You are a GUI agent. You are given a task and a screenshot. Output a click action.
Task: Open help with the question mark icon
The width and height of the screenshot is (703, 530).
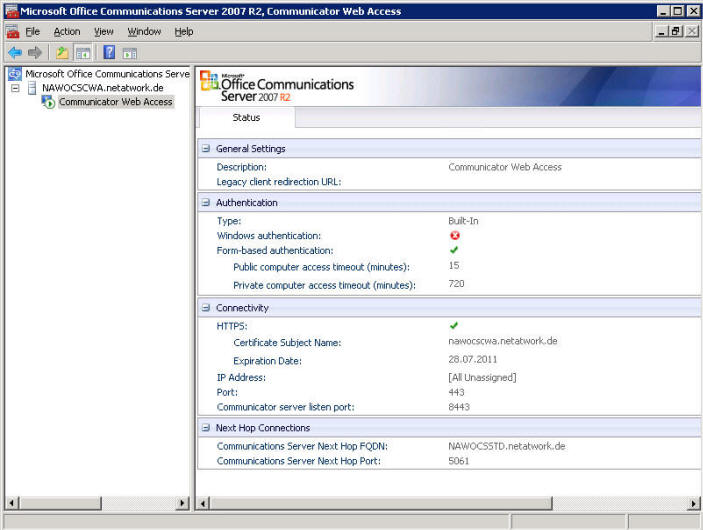coord(109,52)
